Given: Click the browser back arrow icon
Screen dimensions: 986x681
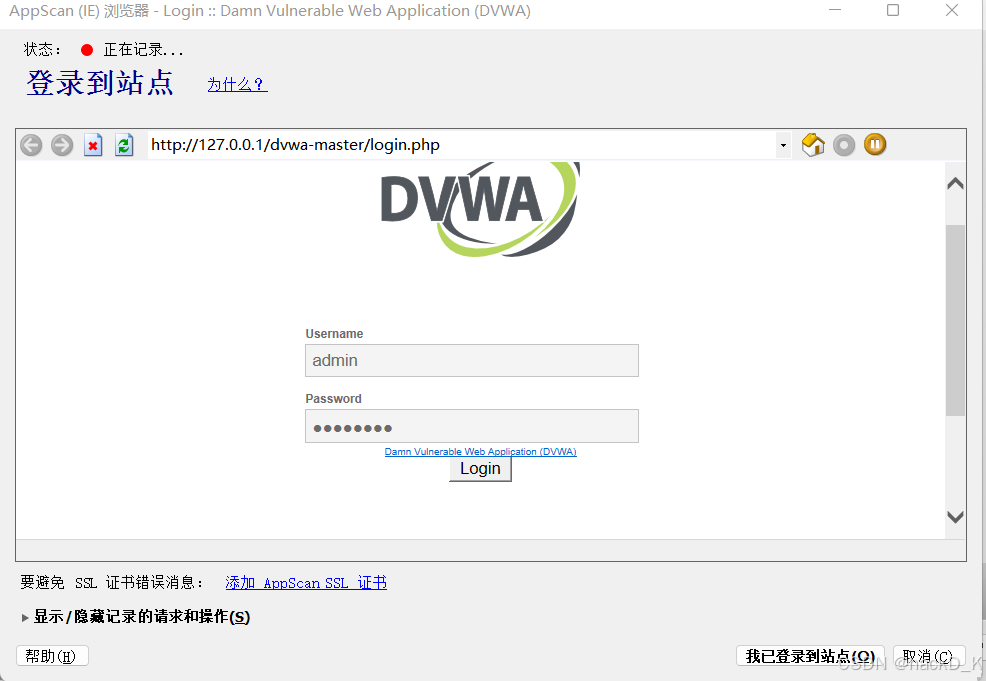Looking at the screenshot, I should tap(31, 145).
